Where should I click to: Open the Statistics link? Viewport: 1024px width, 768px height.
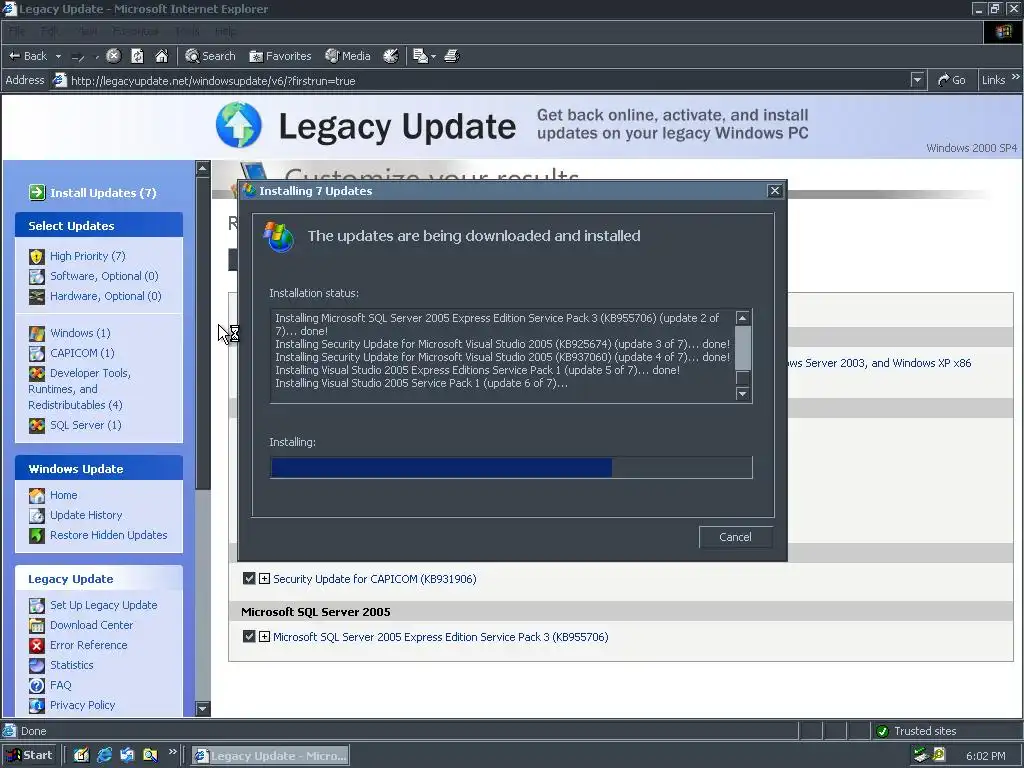(x=72, y=665)
